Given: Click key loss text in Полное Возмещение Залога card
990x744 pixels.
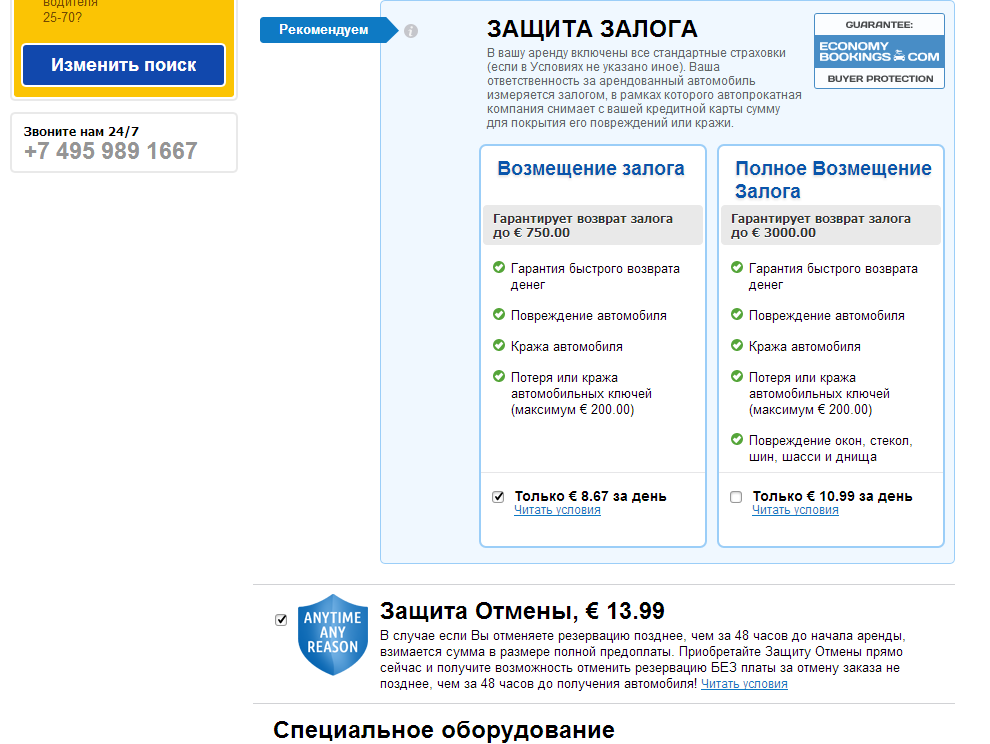Looking at the screenshot, I should click(x=819, y=393).
